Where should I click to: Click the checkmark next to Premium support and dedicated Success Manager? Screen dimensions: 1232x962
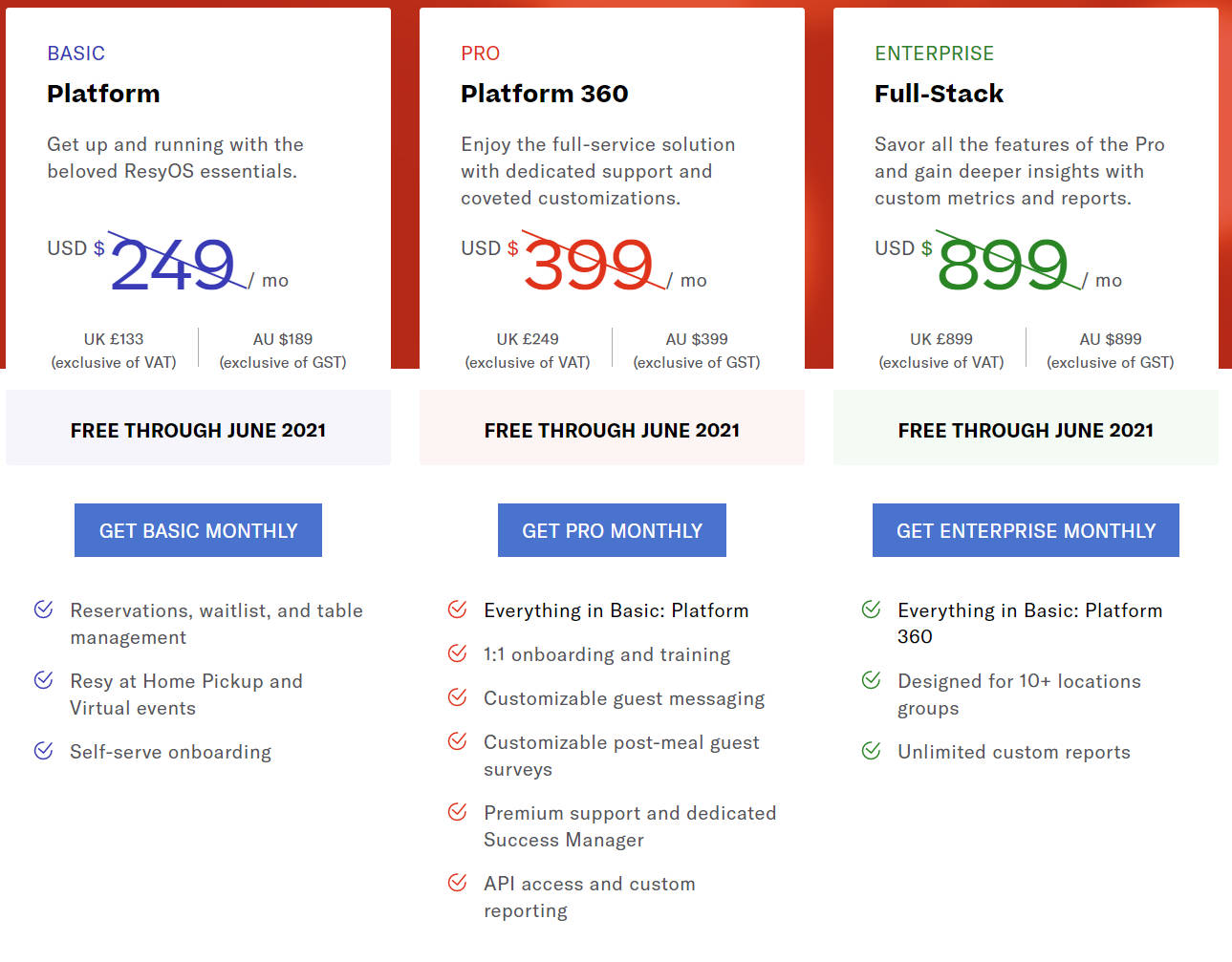click(456, 812)
